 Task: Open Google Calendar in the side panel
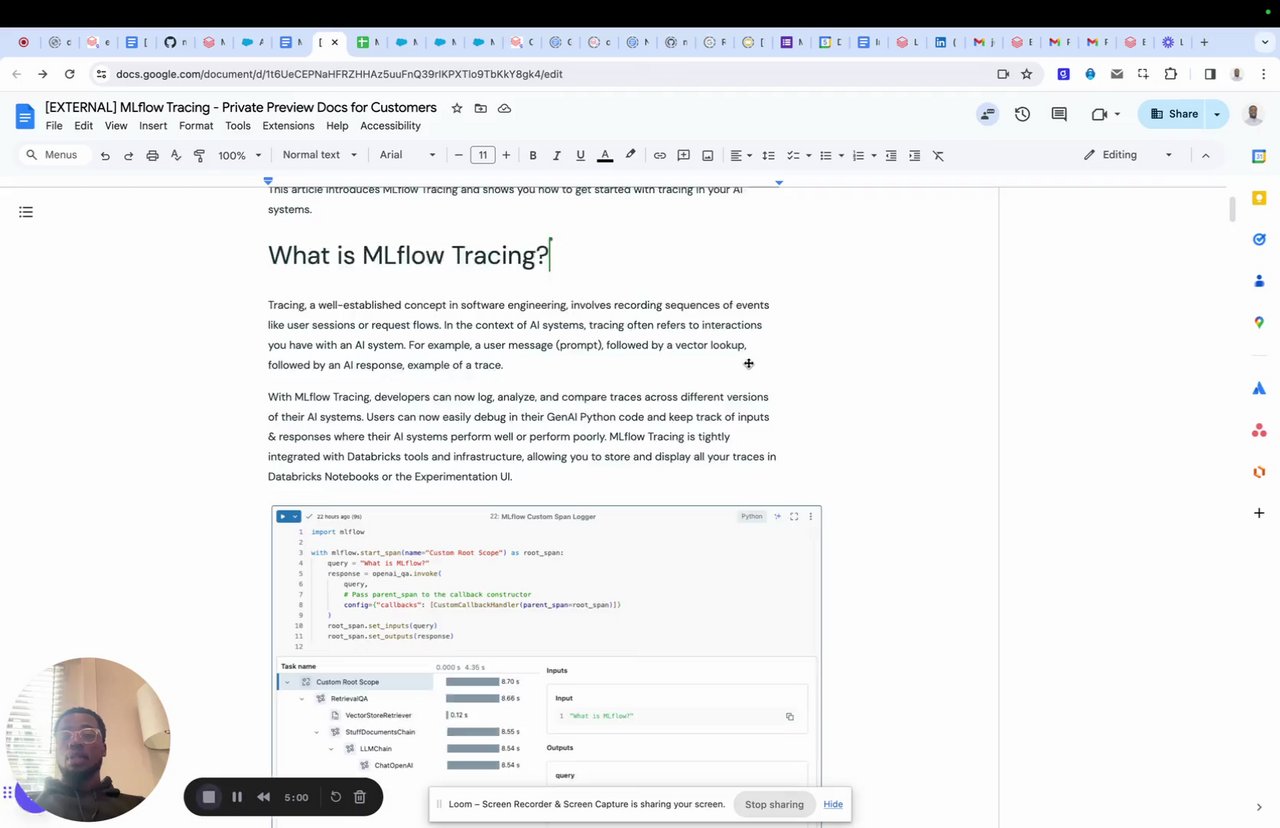click(x=1259, y=156)
